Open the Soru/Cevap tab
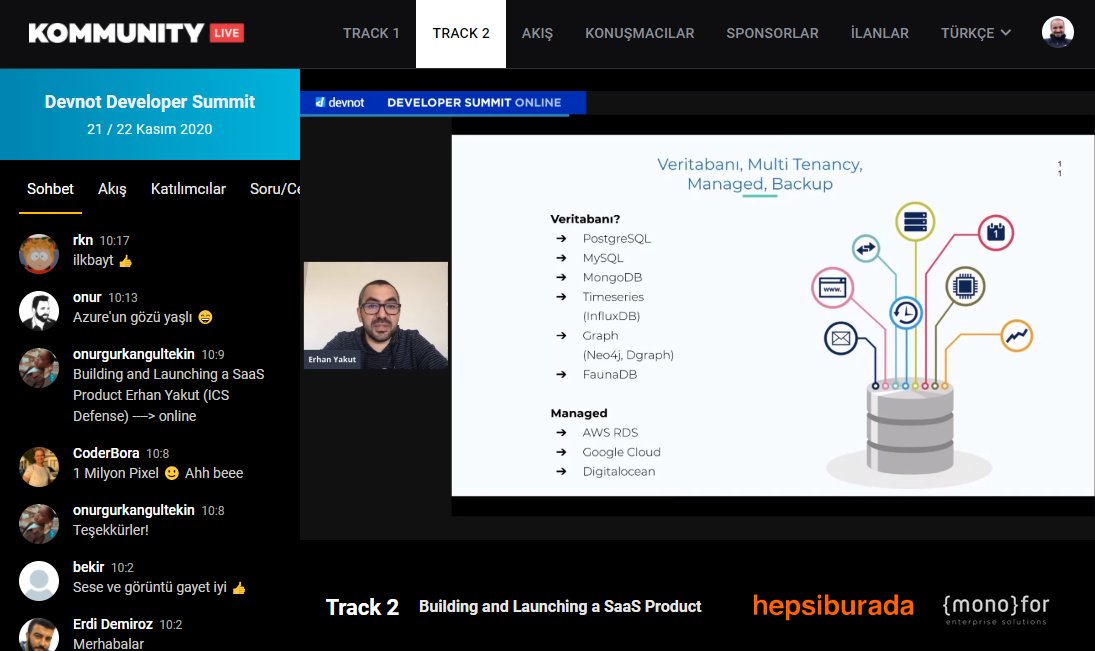The width and height of the screenshot is (1095, 651). pyautogui.click(x=275, y=189)
